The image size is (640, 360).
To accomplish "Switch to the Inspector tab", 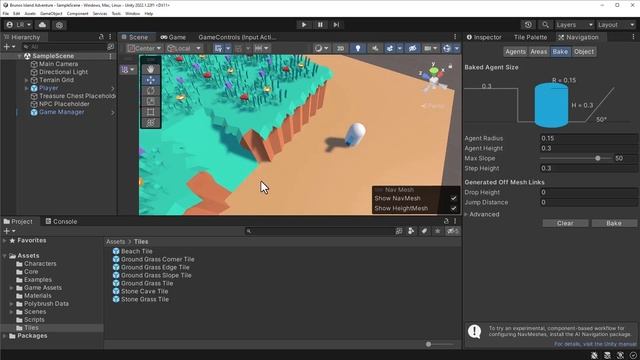I will (484, 37).
